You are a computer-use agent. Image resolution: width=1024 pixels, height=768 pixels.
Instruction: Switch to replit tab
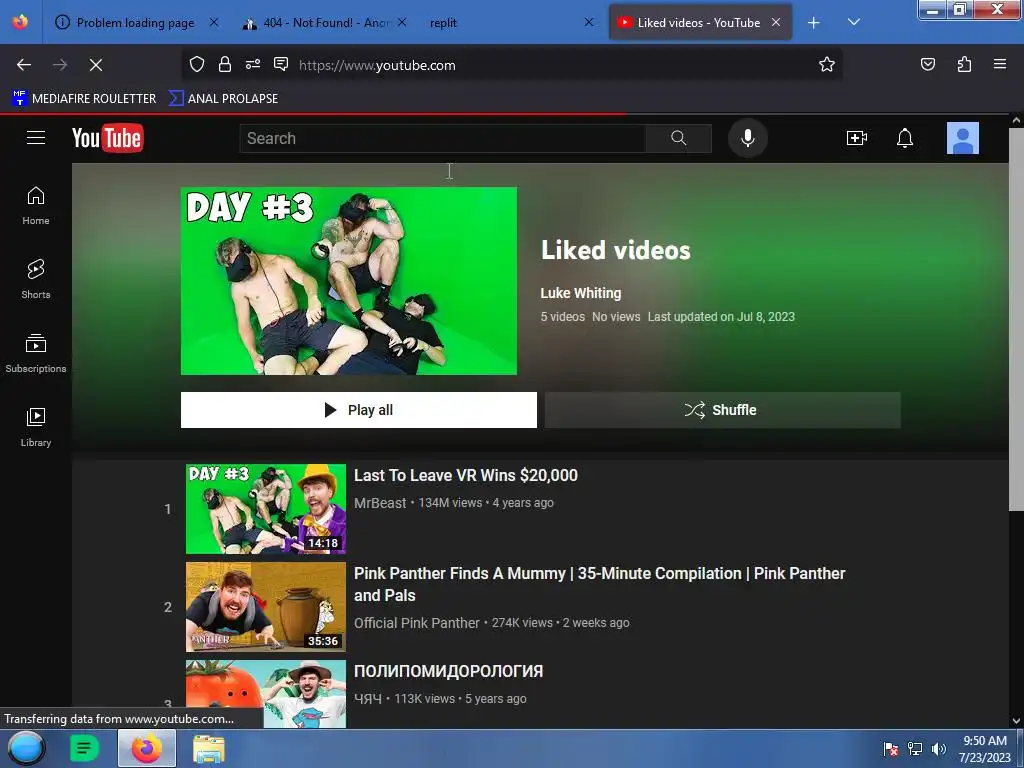(511, 23)
